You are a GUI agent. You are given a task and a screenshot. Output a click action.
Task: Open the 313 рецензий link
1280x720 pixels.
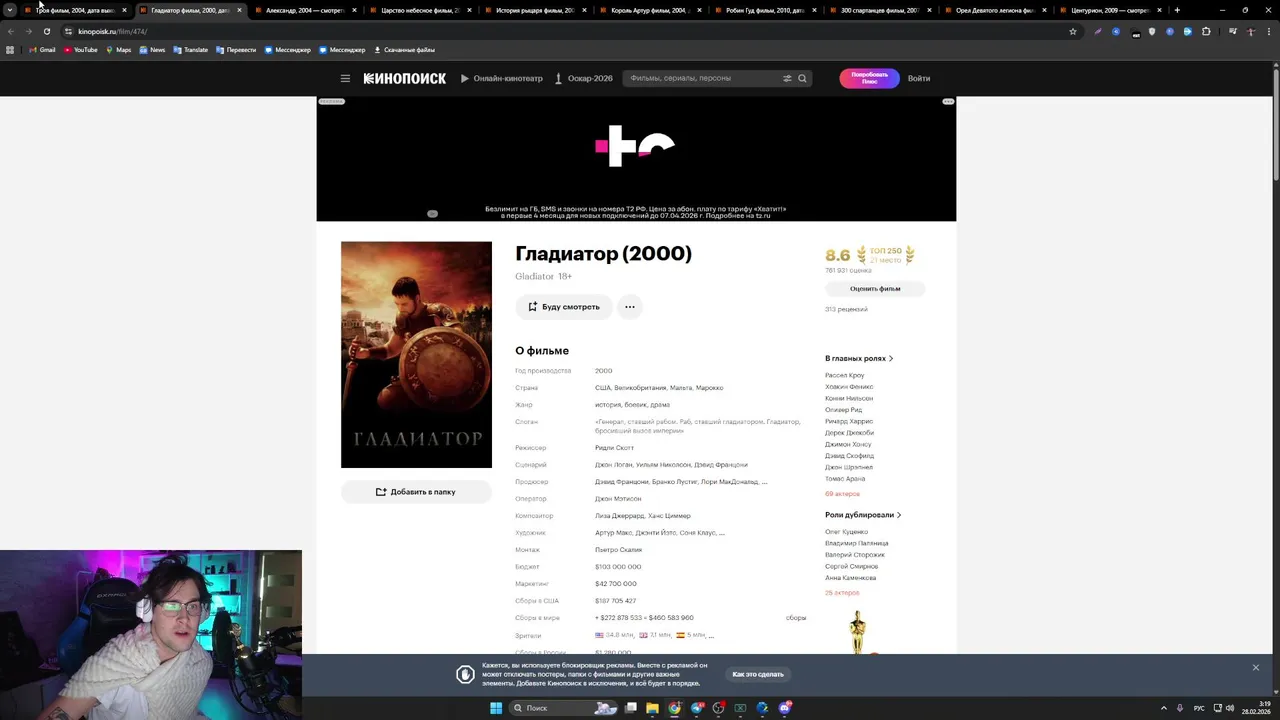coord(846,309)
